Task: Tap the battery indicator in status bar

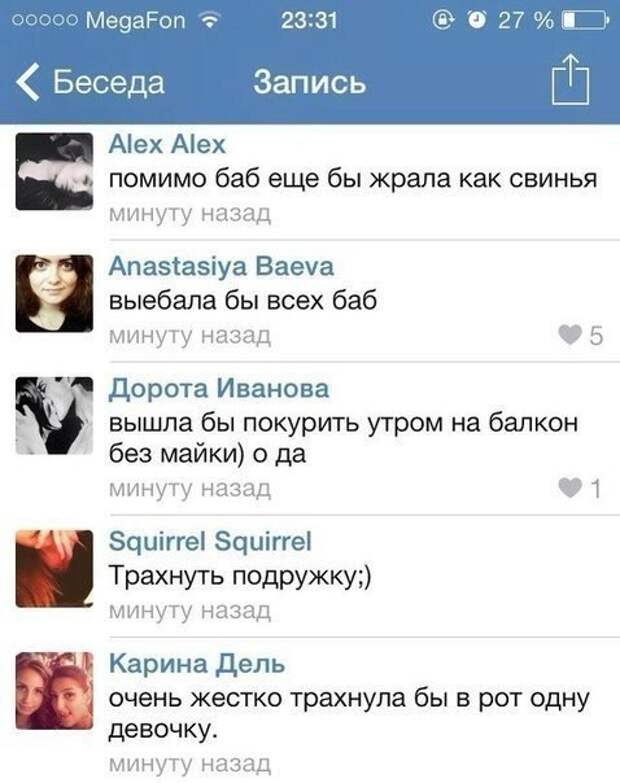Action: (586, 20)
